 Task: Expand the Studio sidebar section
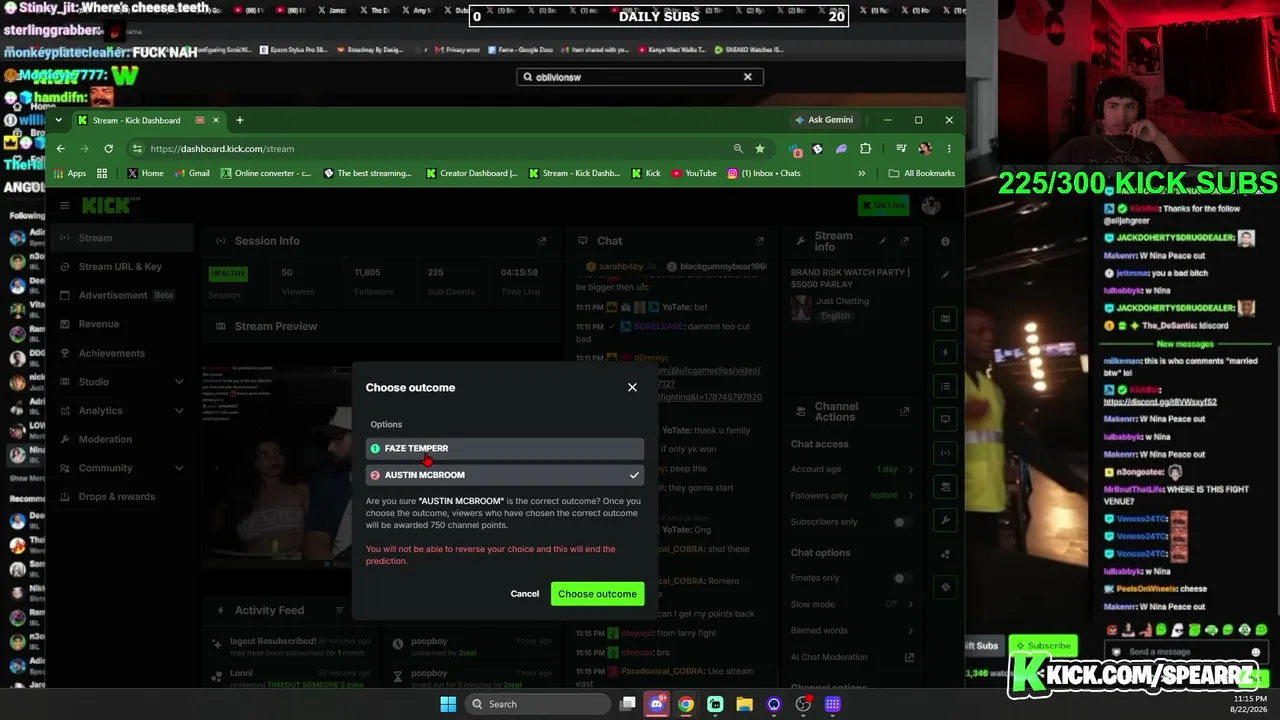click(x=179, y=382)
